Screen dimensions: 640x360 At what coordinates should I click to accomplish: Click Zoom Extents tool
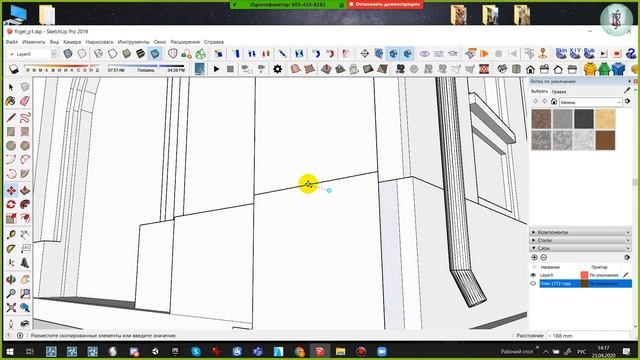pyautogui.click(x=11, y=307)
